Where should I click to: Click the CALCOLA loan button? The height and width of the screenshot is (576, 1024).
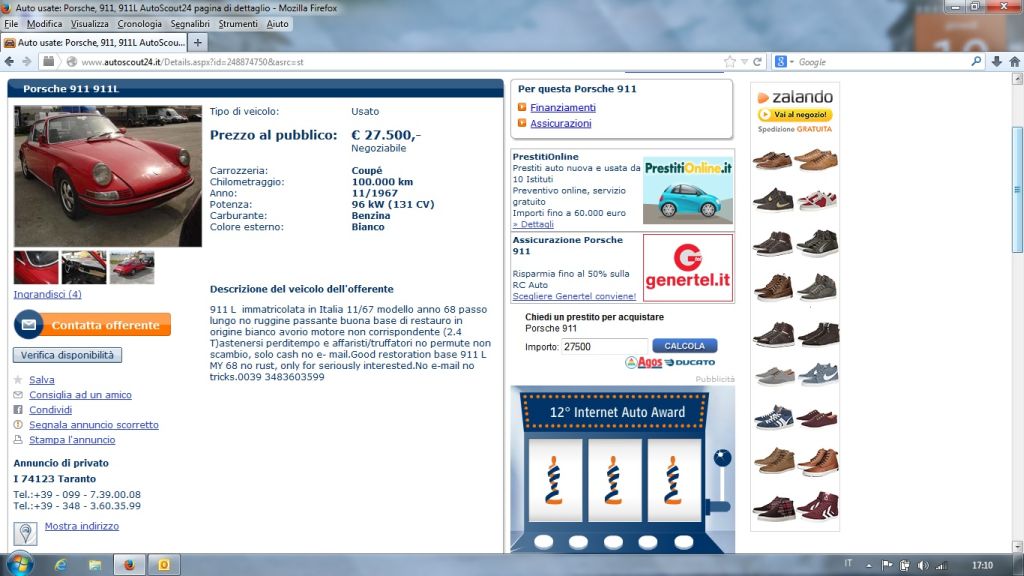point(684,345)
